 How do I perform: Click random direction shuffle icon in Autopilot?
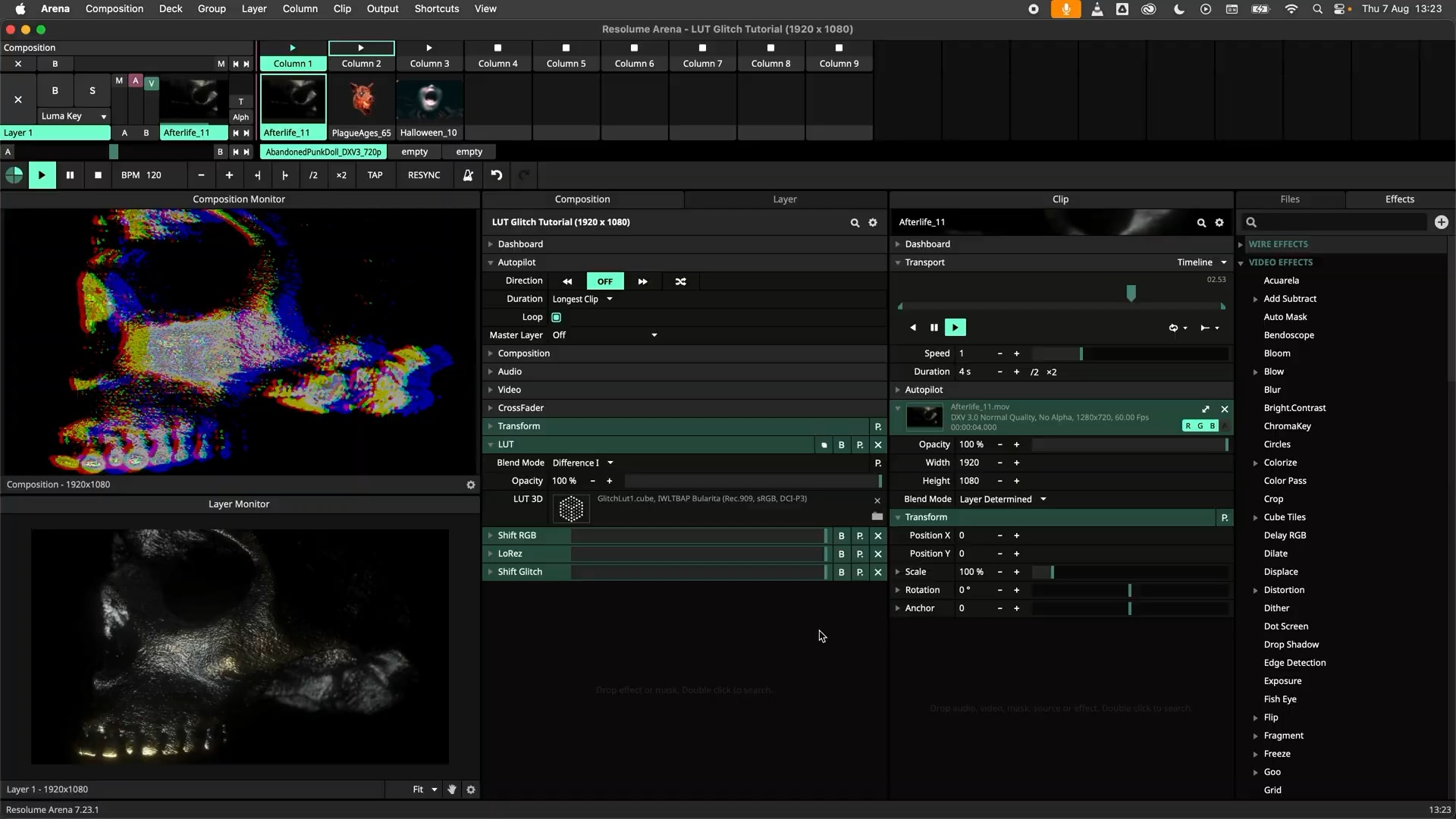(x=680, y=281)
